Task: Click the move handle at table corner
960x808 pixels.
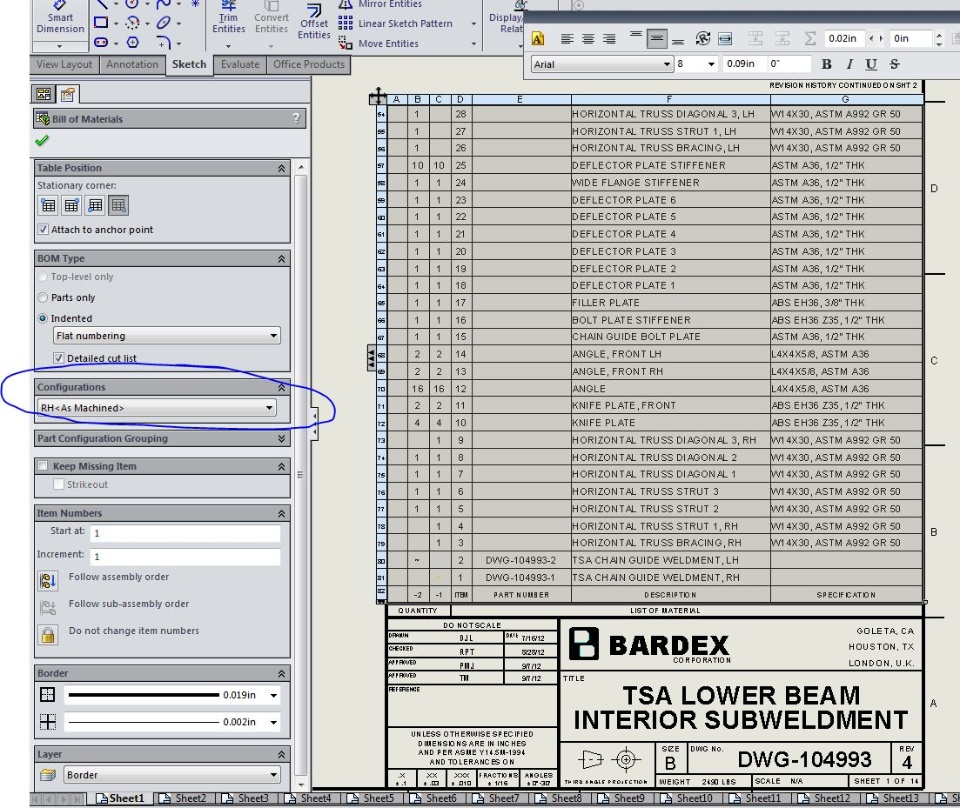Action: (378, 96)
